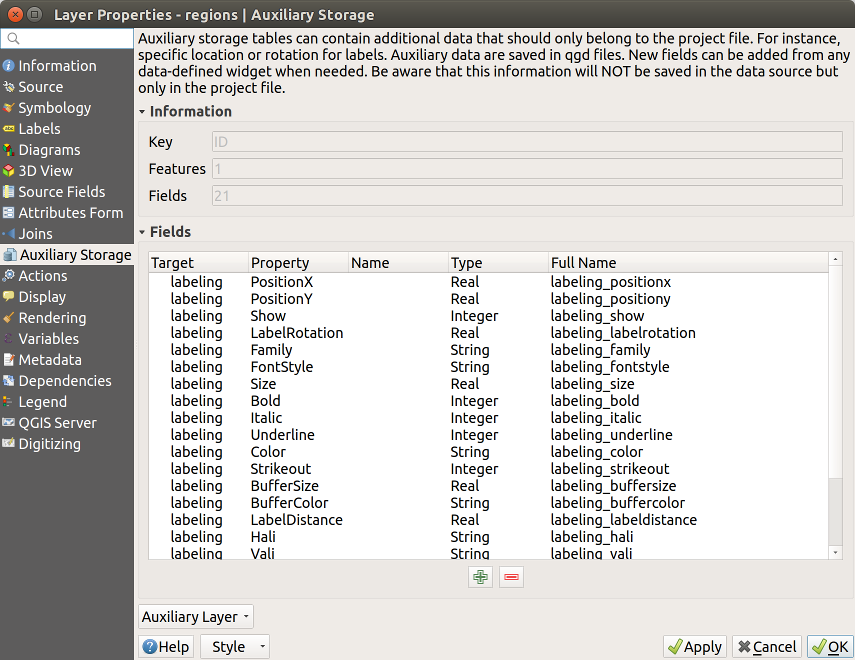This screenshot has width=855, height=660.
Task: Open the Rendering panel
Action: tap(51, 317)
